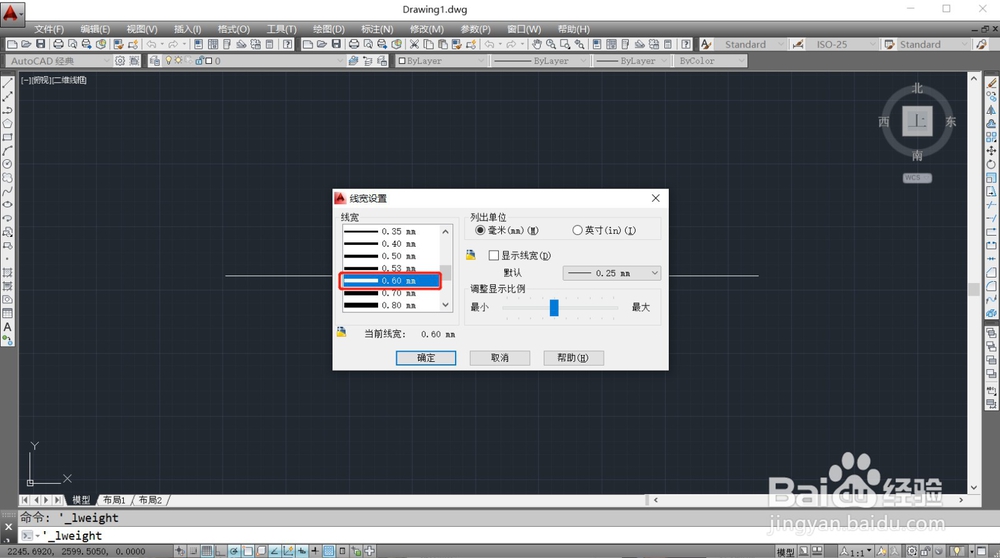The image size is (1000, 558).
Task: Toggle layer 0 freeze sun icon
Action: click(x=178, y=61)
